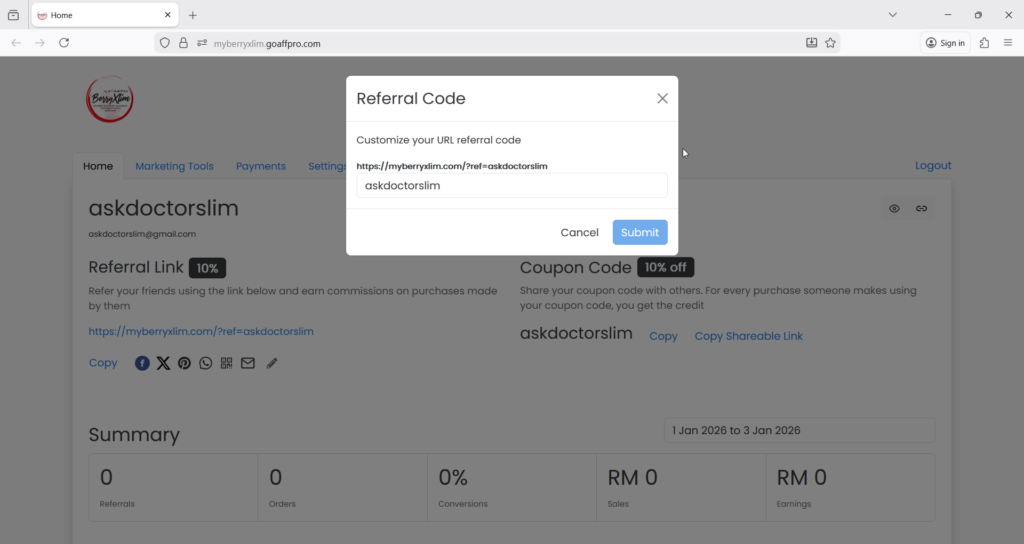
Task: Click the Submit button in dialog
Action: pyautogui.click(x=640, y=232)
